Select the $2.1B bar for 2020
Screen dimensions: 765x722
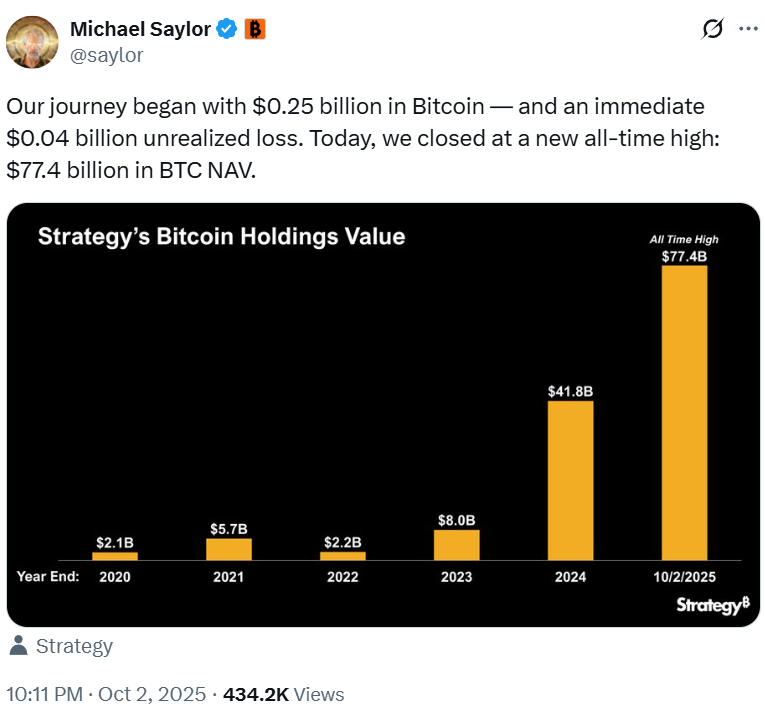point(115,555)
